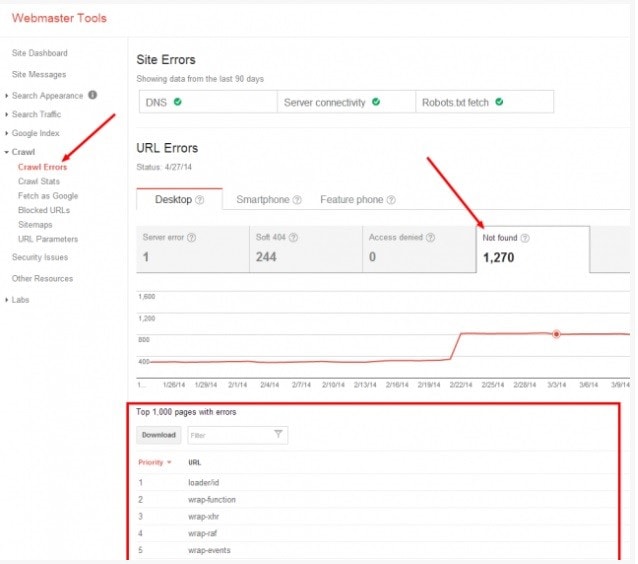Screen dimensions: 638x564
Task: Click the help icon next to Server error
Action: pyautogui.click(x=191, y=238)
